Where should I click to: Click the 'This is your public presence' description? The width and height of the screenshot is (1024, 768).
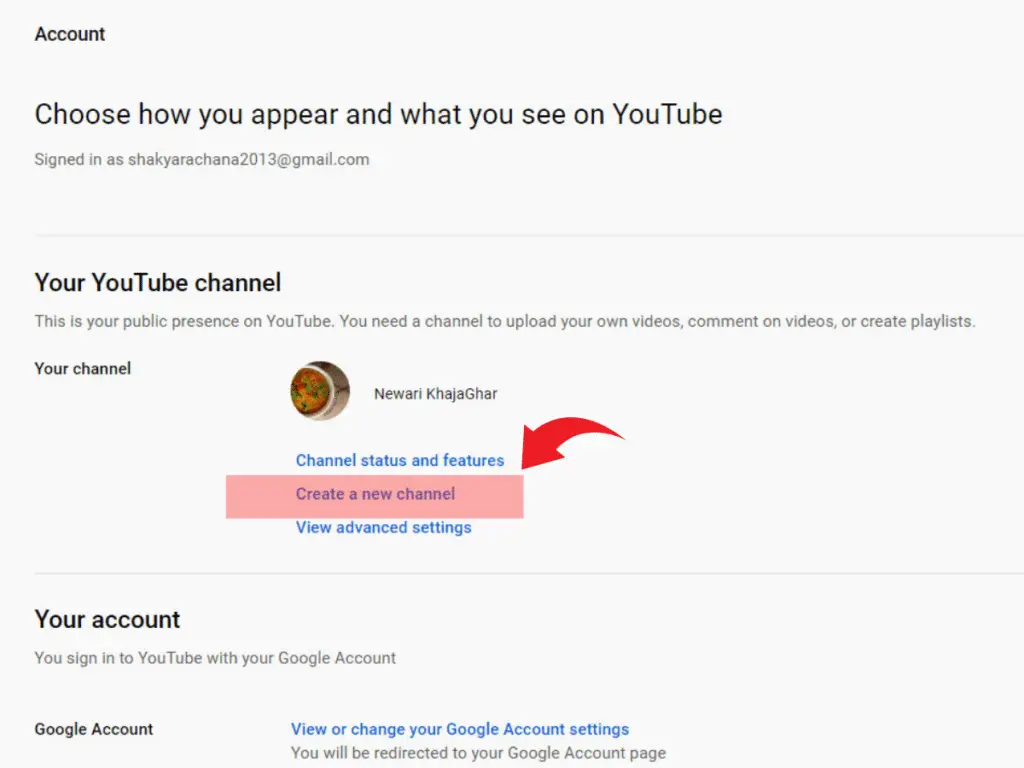click(505, 321)
